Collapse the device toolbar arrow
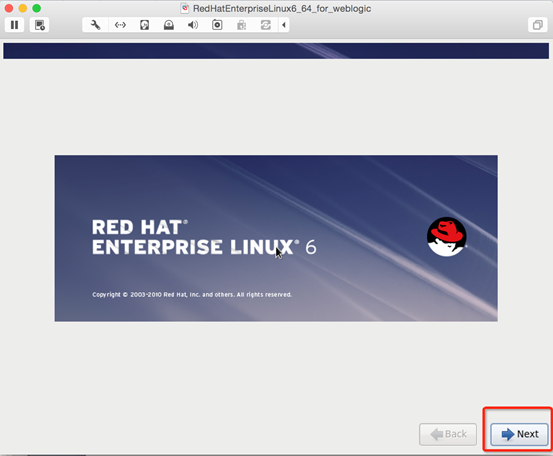Image resolution: width=553 pixels, height=456 pixels. pos(284,25)
